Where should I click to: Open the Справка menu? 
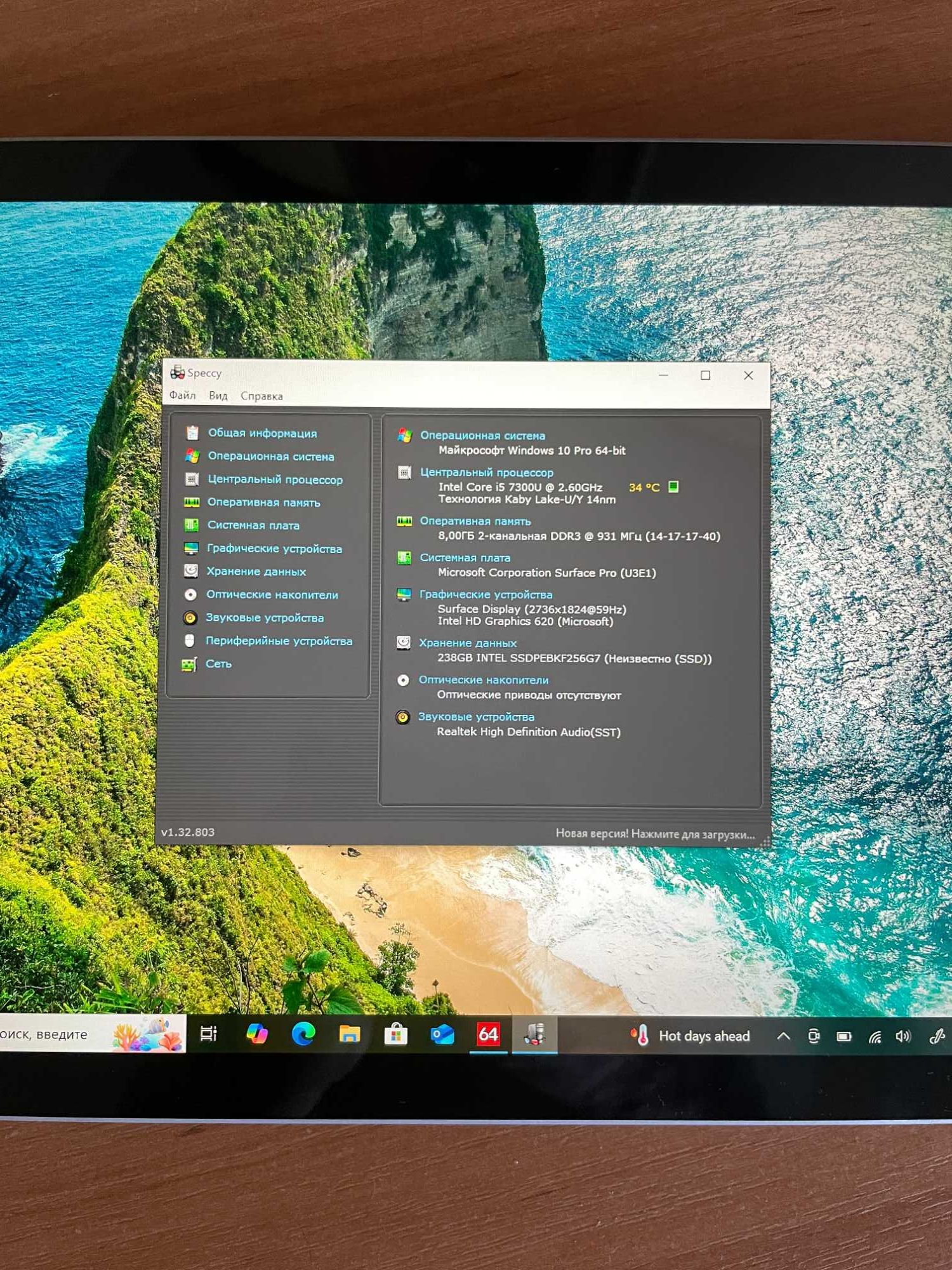coord(261,396)
